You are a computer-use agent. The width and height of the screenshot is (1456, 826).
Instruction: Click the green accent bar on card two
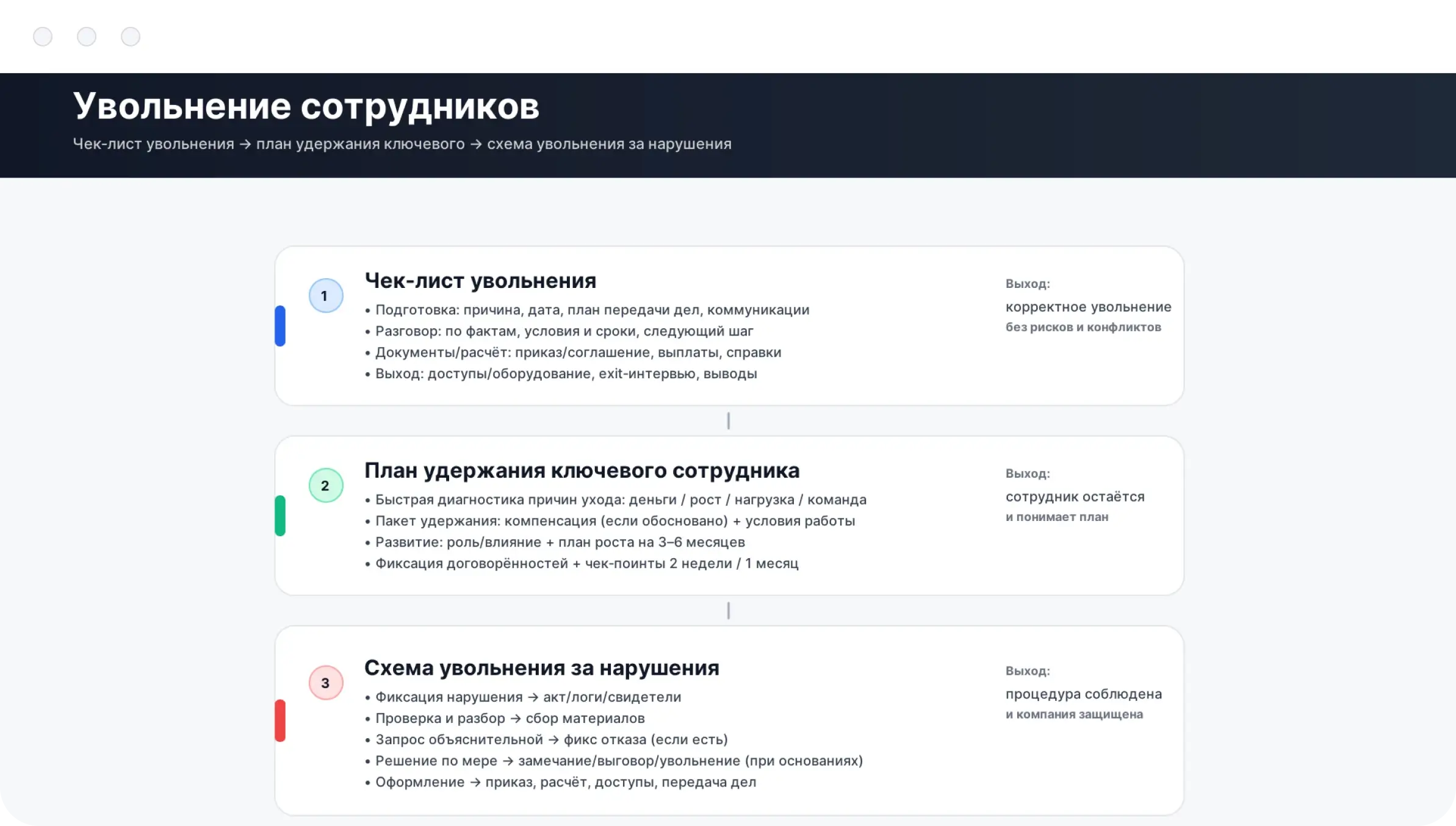coord(280,515)
